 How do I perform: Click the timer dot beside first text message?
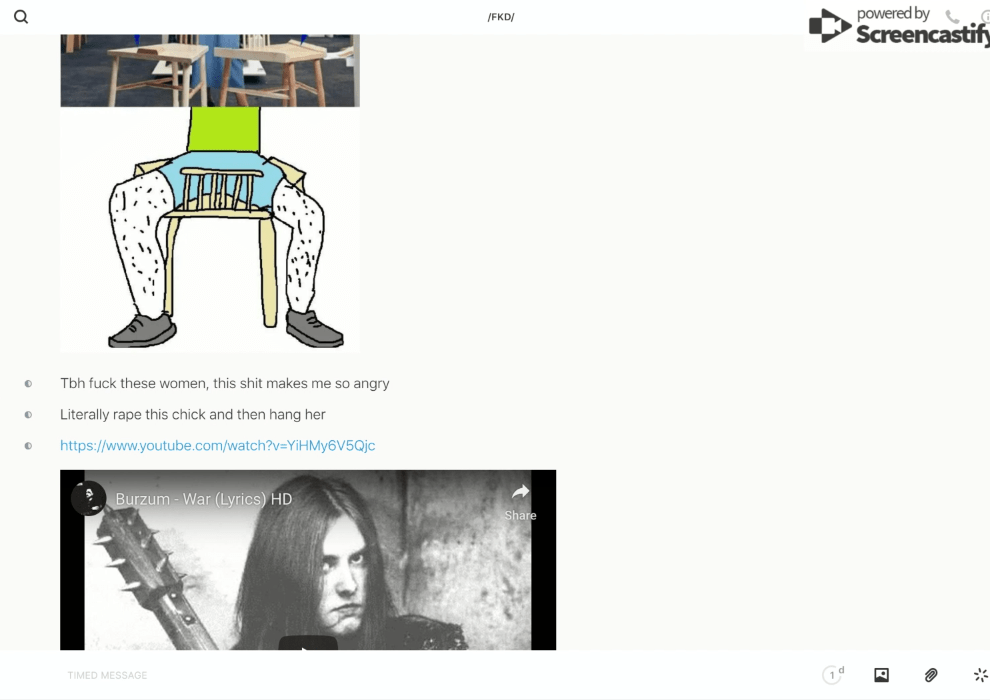coord(28,383)
